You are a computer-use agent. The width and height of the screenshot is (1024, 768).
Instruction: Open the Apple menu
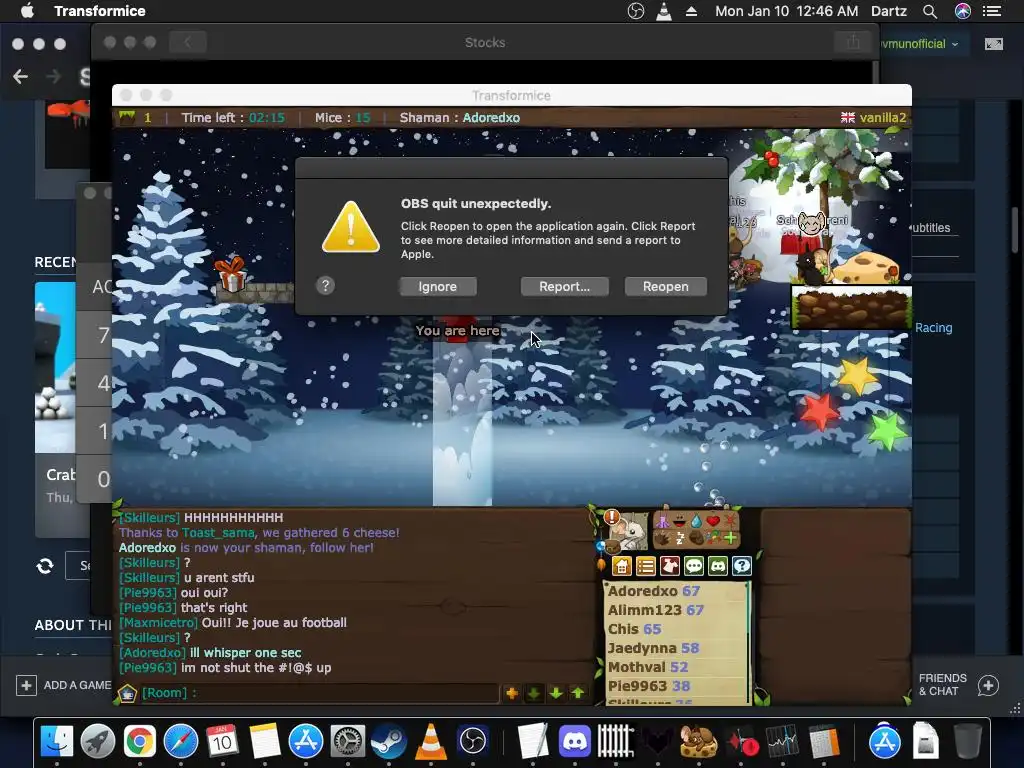pos(27,11)
